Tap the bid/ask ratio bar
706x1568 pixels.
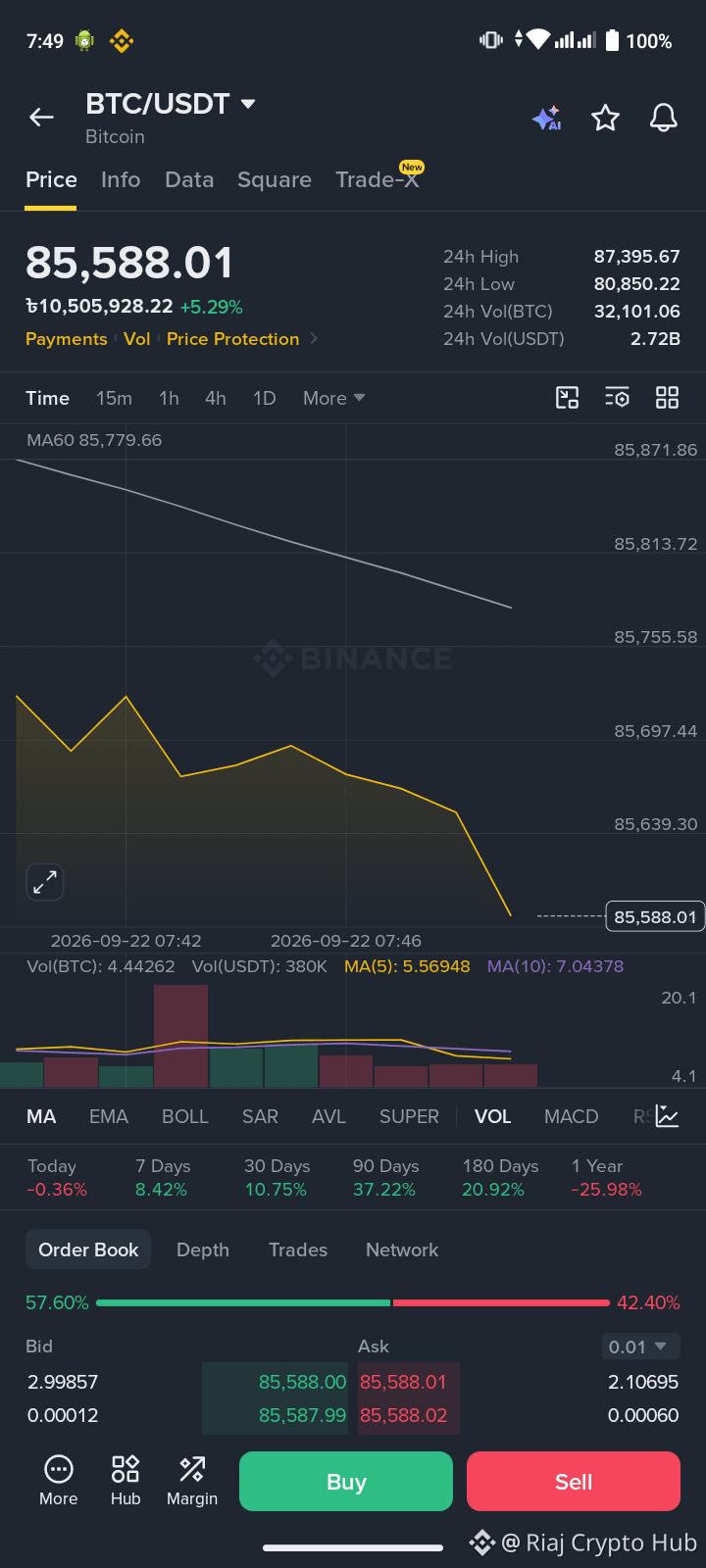click(353, 1302)
